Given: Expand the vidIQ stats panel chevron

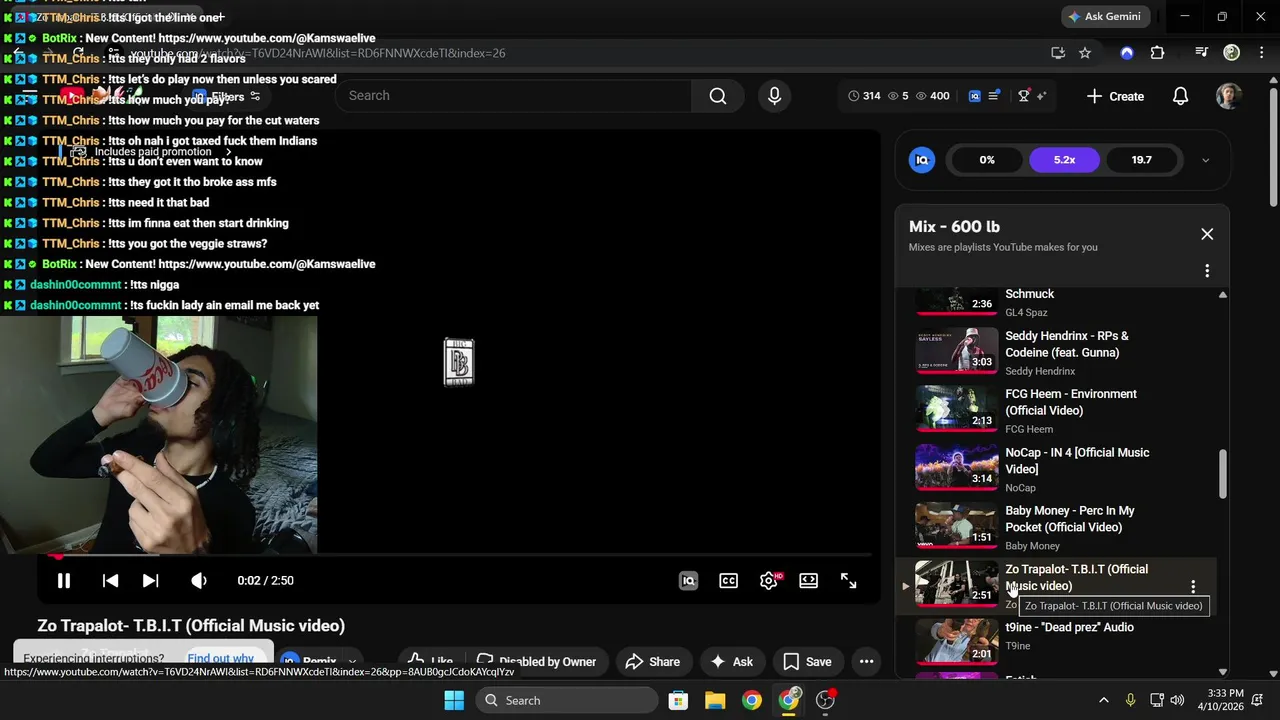Looking at the screenshot, I should tap(1205, 160).
